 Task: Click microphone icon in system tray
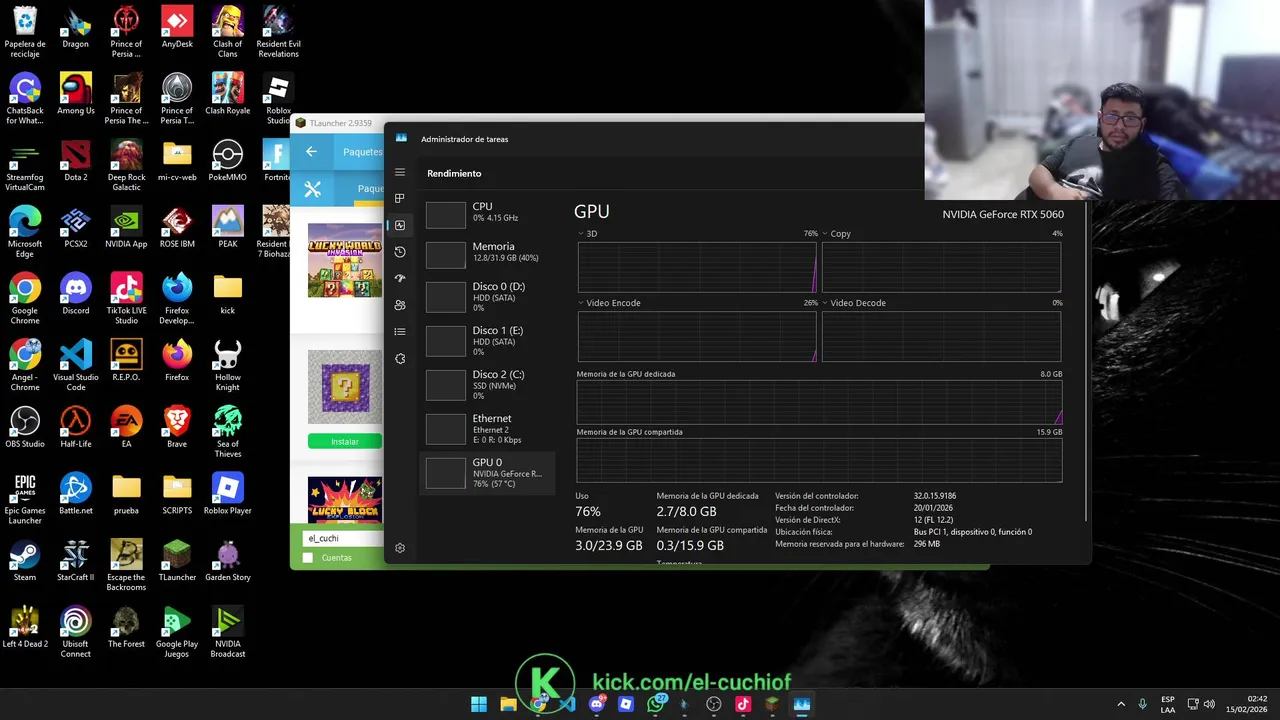click(x=1143, y=704)
